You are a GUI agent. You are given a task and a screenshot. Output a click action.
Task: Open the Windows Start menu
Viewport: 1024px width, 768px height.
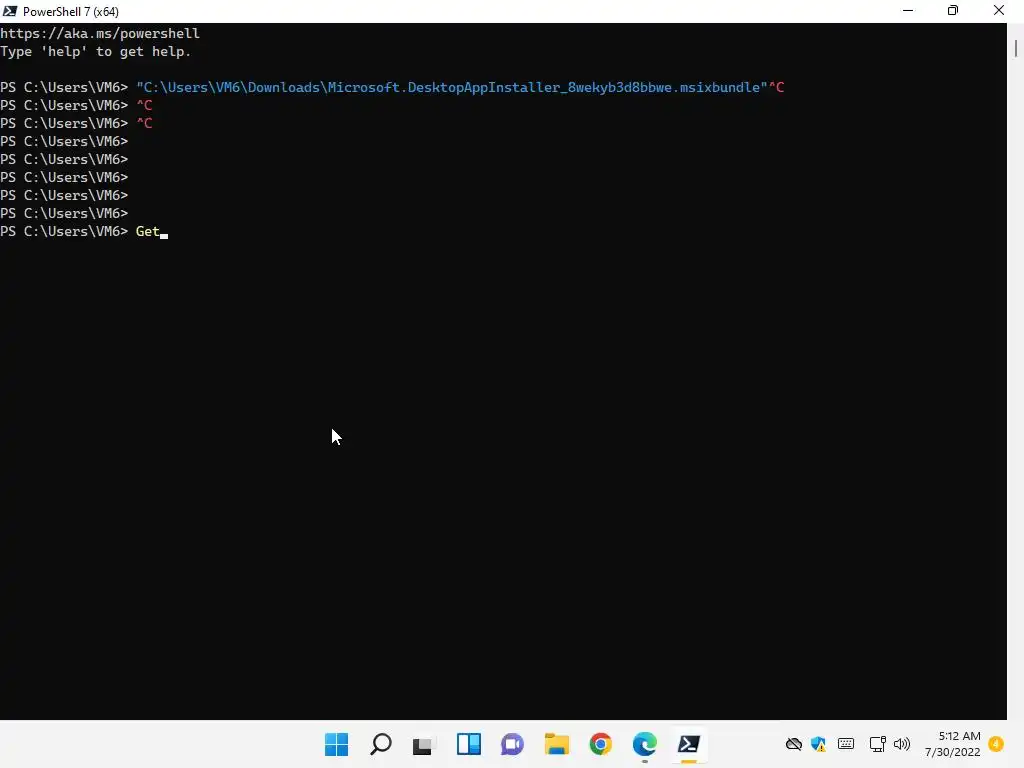[336, 744]
